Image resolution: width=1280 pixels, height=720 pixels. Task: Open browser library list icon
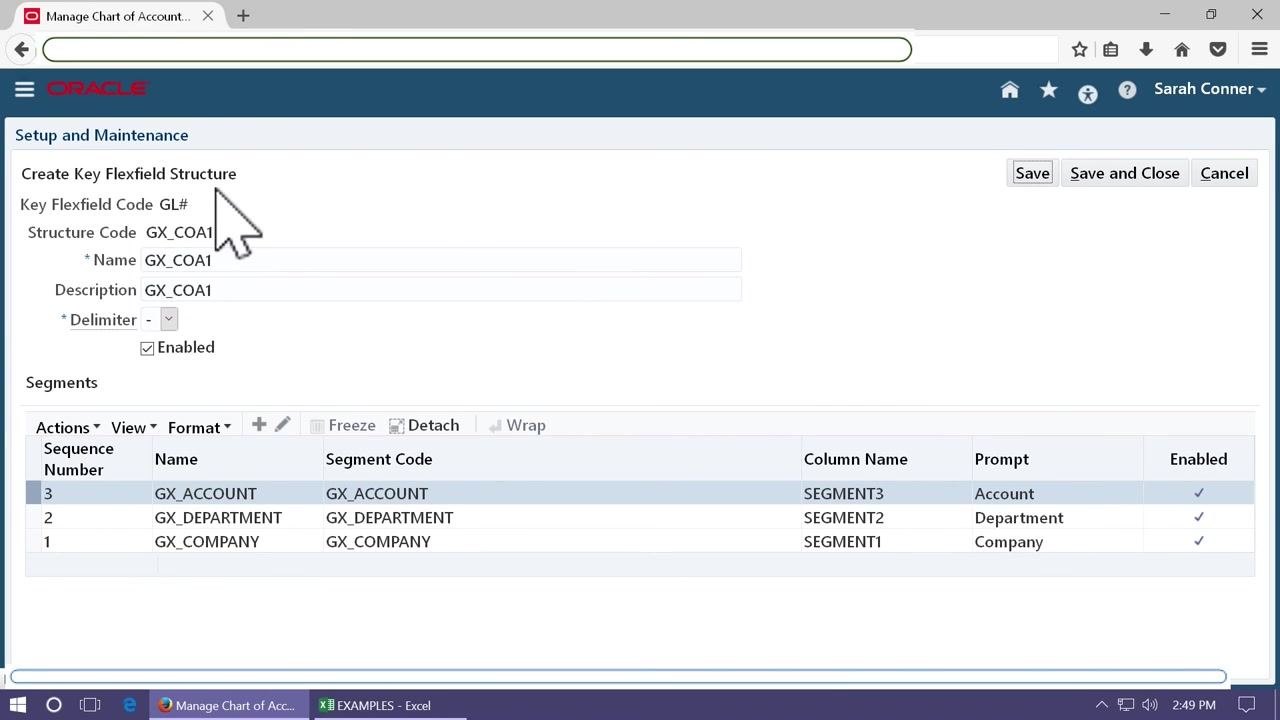1111,49
